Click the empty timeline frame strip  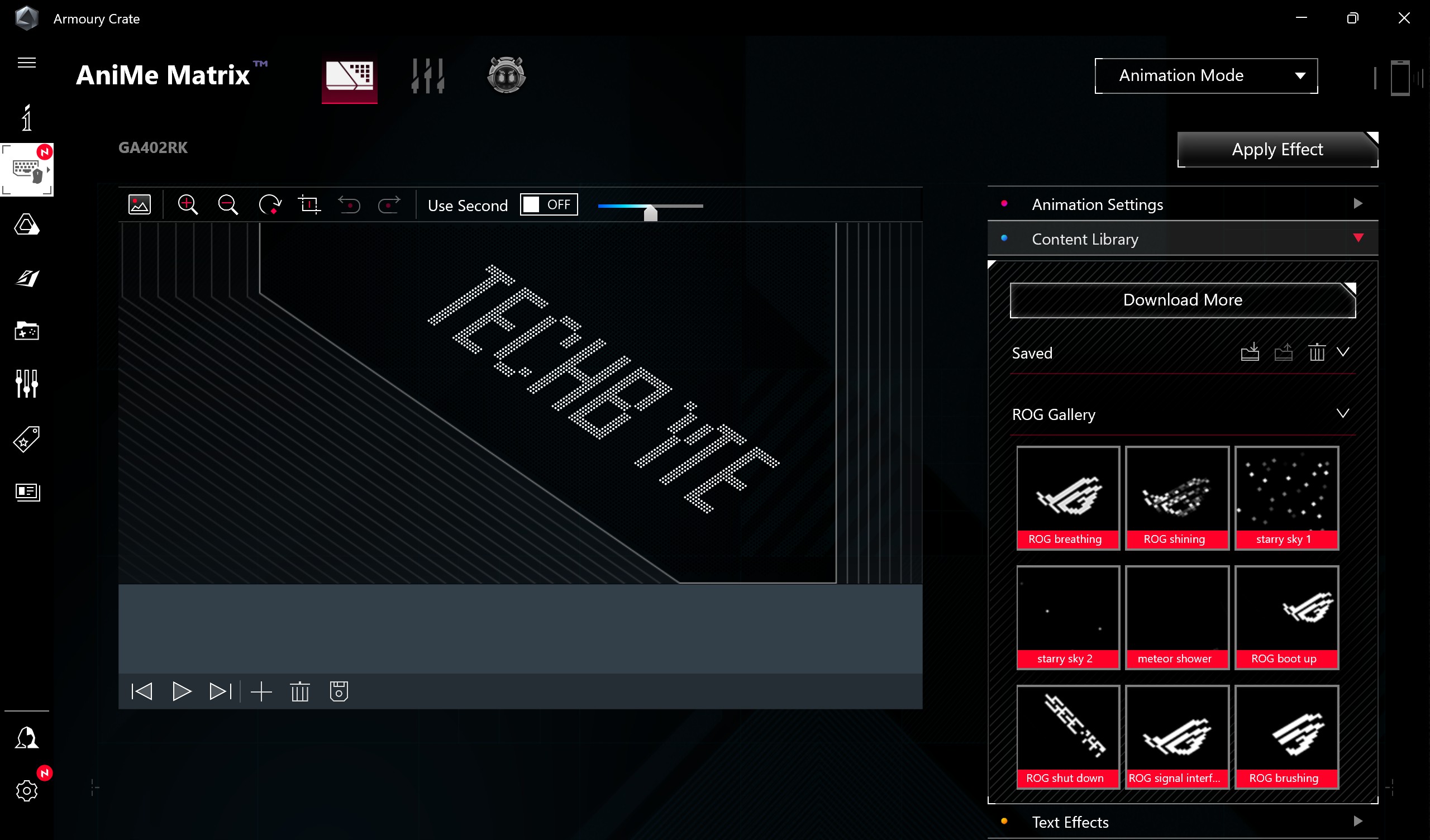click(x=521, y=629)
